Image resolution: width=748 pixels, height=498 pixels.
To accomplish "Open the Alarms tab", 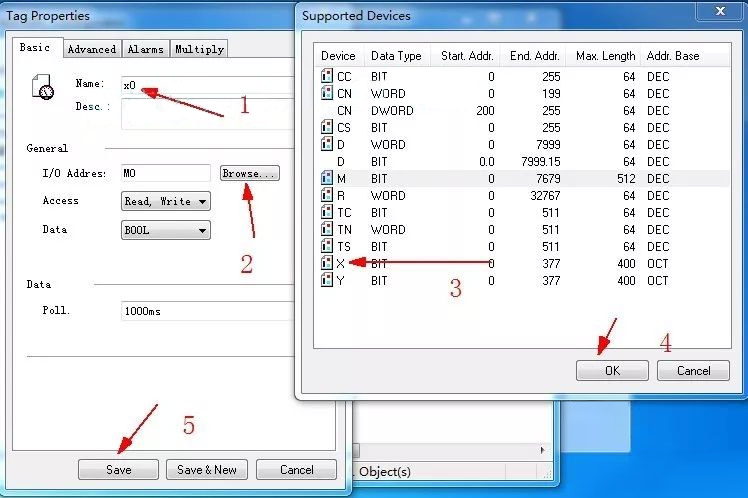I will 147,49.
